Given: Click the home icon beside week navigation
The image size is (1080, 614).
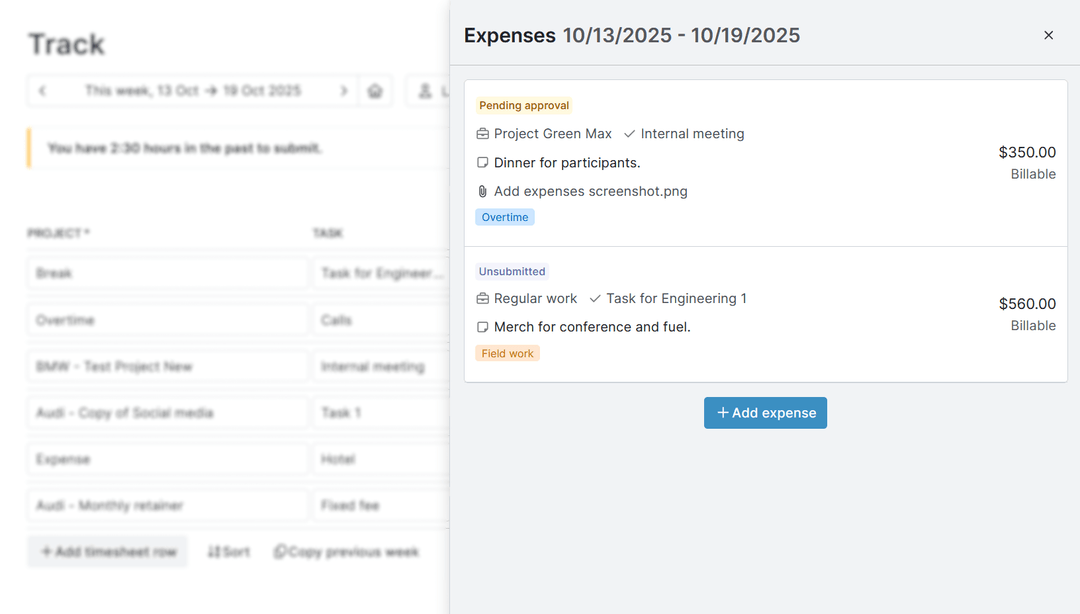Looking at the screenshot, I should click(375, 90).
